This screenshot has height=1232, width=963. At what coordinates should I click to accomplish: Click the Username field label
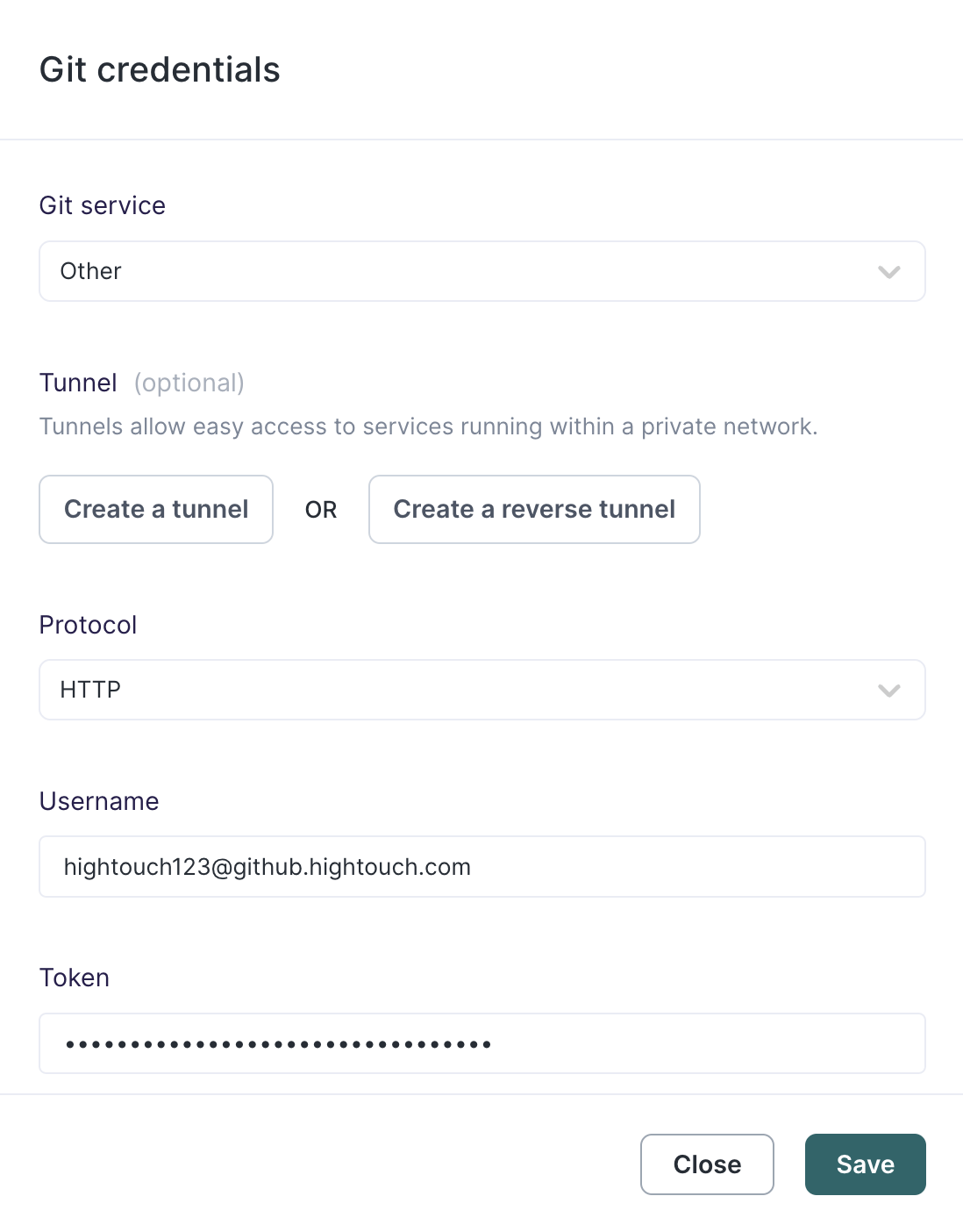99,801
